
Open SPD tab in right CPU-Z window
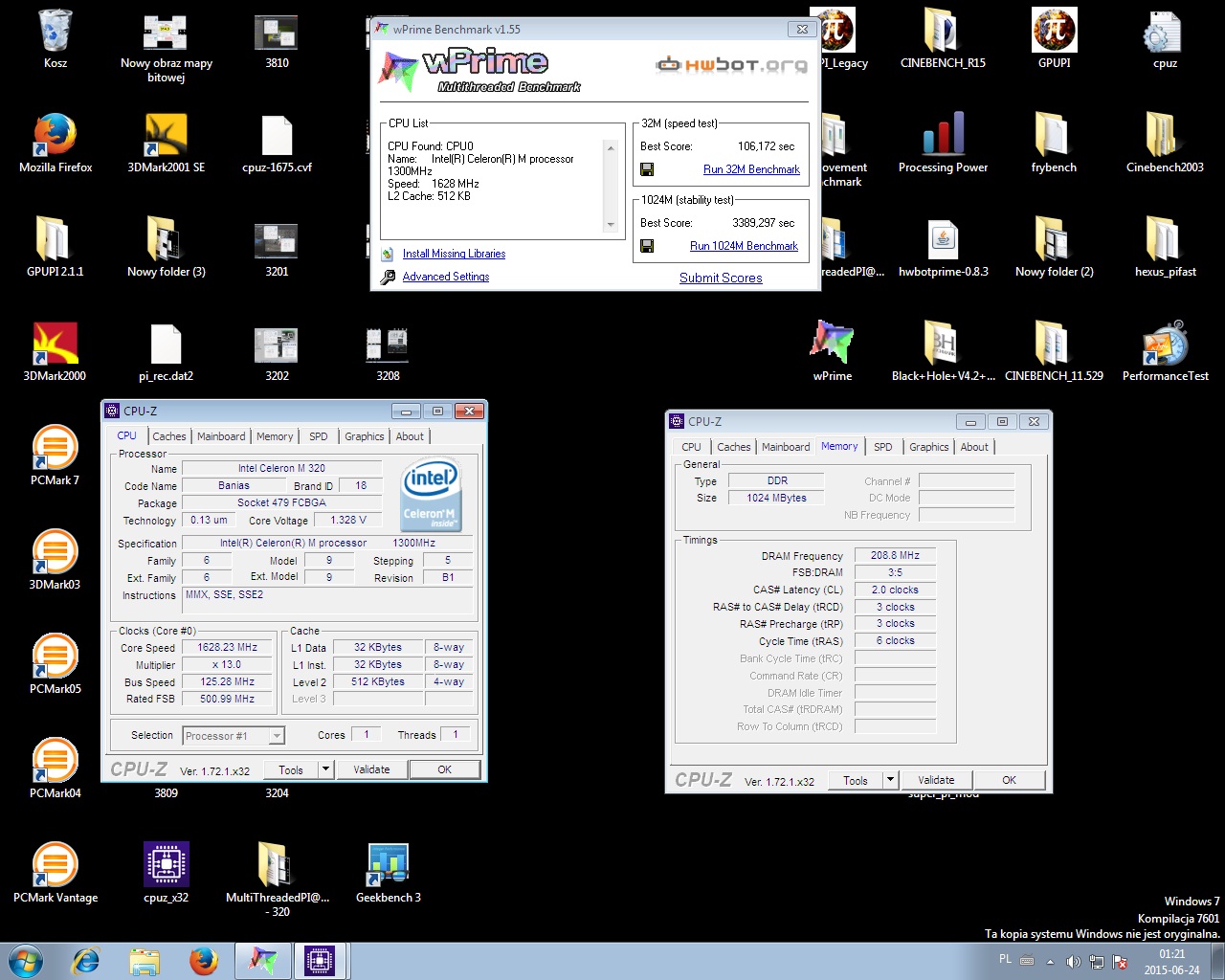883,447
